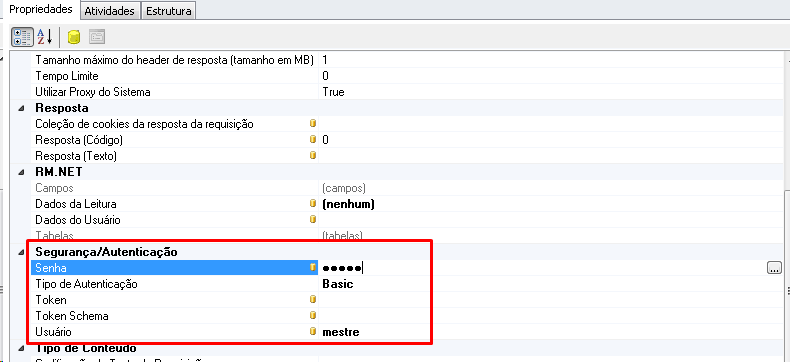The width and height of the screenshot is (790, 362).
Task: Click the vertical scrollbar of the property grid
Action: coord(786,206)
